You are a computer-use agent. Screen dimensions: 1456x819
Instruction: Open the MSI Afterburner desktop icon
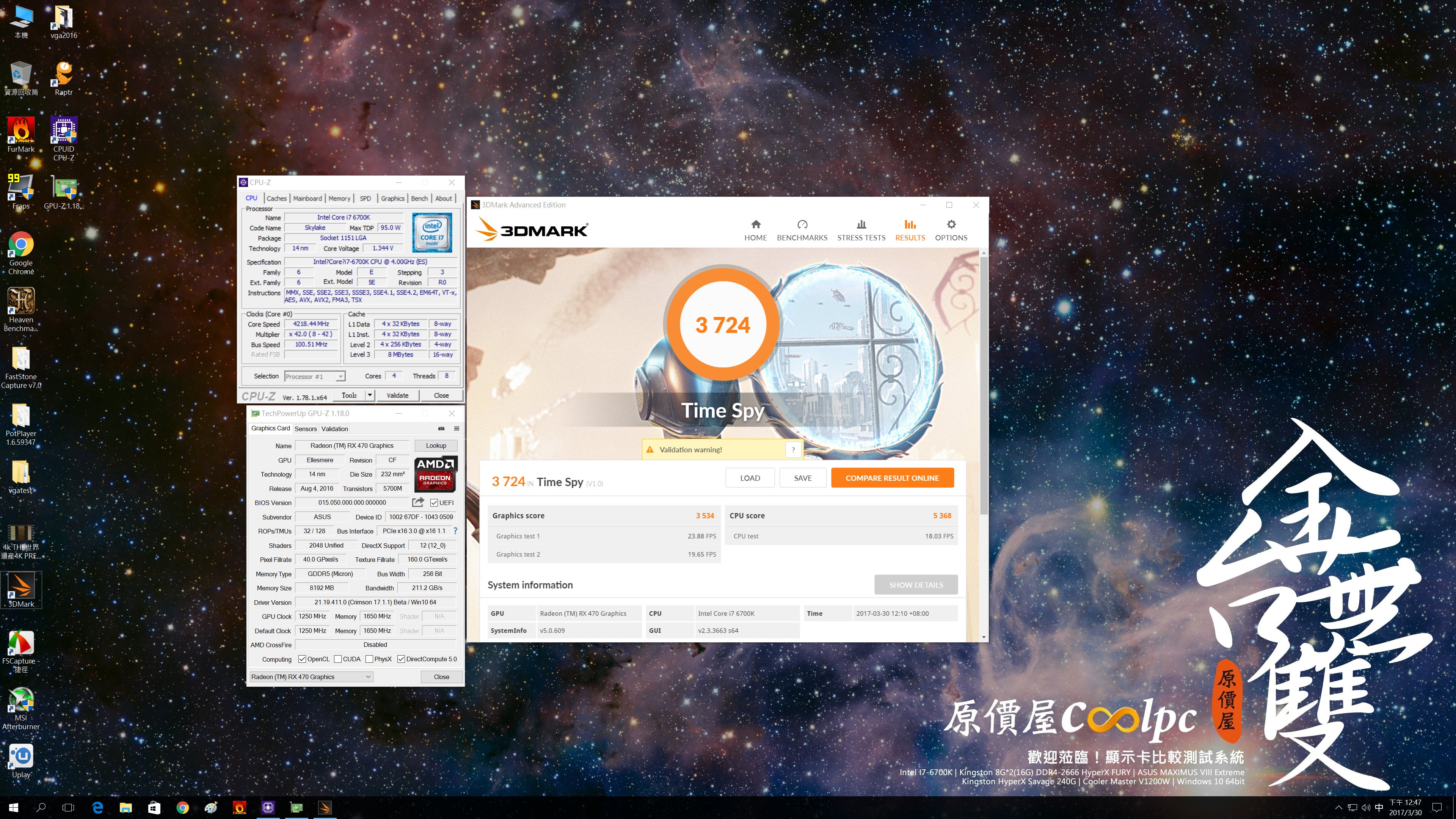click(21, 708)
